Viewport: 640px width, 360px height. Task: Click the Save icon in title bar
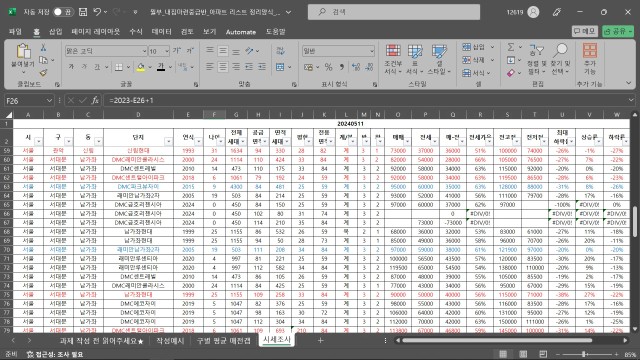(83, 12)
